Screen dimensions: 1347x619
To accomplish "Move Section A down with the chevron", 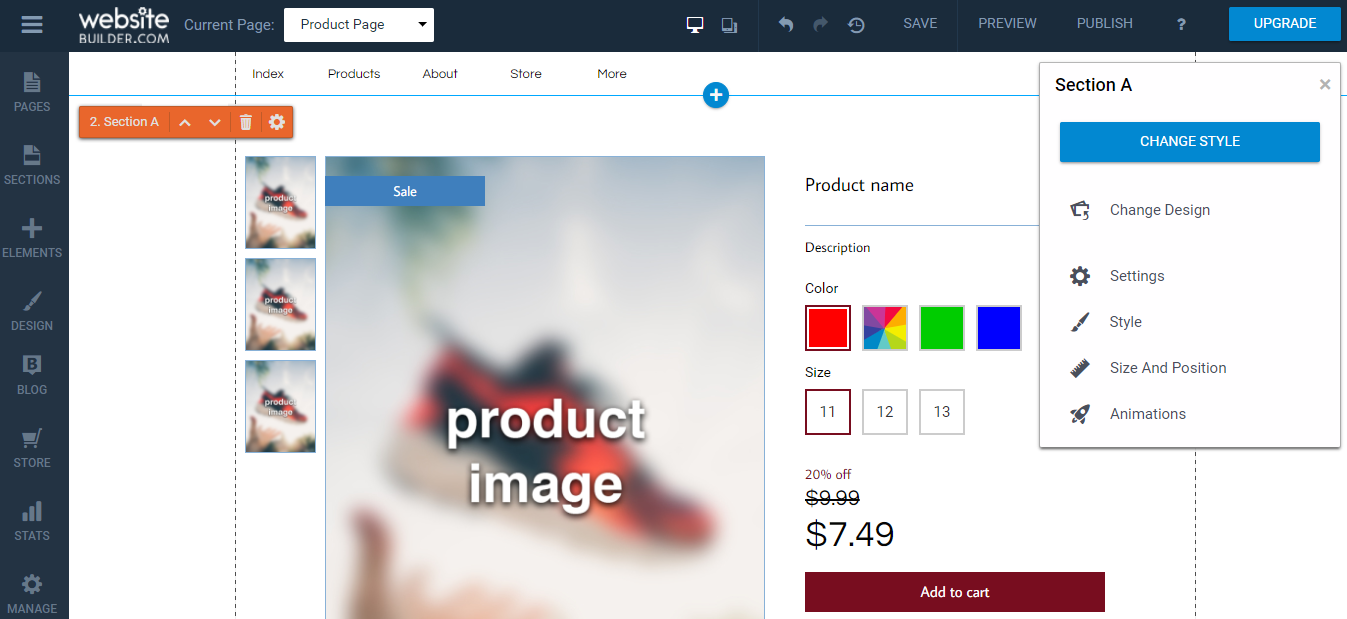I will pyautogui.click(x=214, y=121).
